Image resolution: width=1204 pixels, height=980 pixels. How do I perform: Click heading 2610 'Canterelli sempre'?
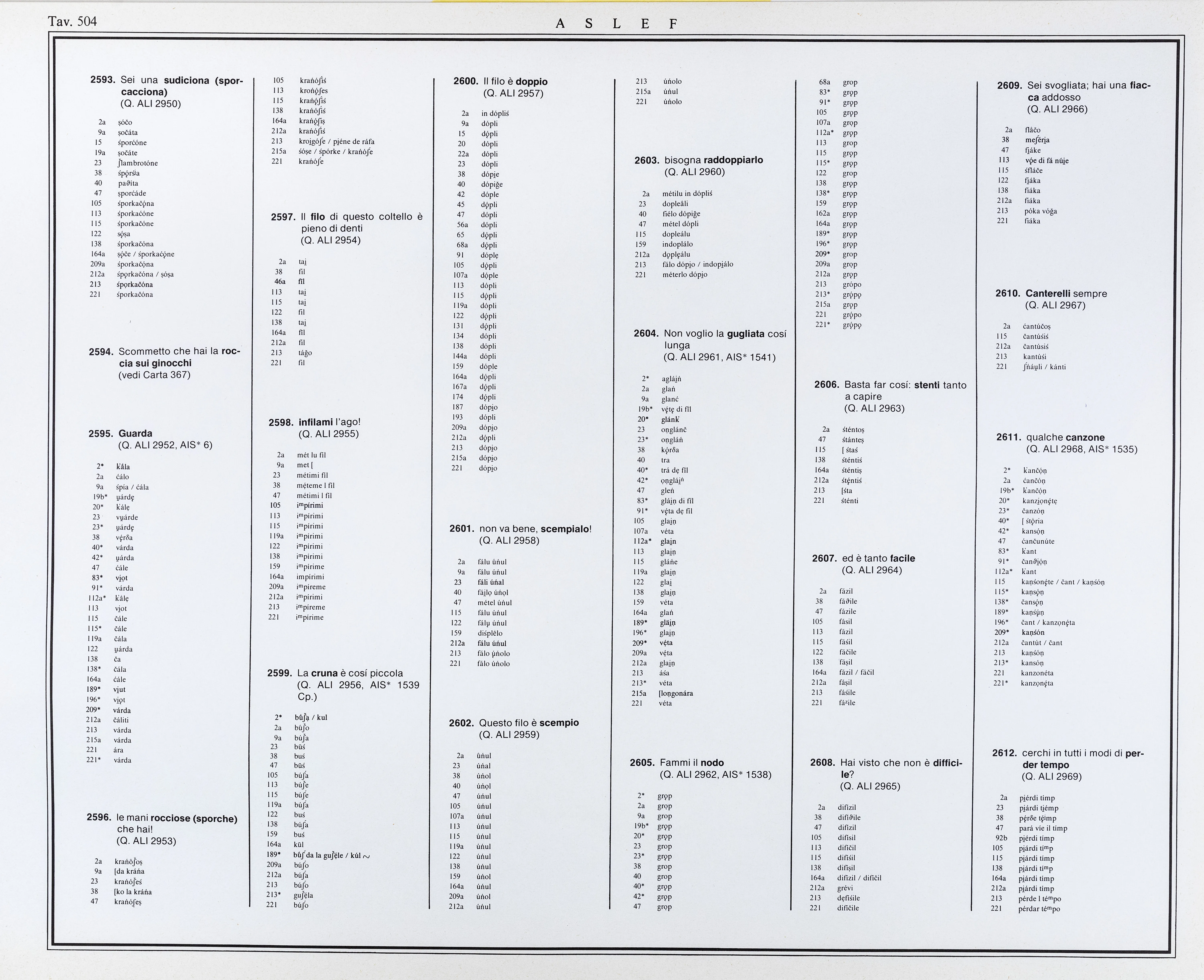click(x=1051, y=294)
